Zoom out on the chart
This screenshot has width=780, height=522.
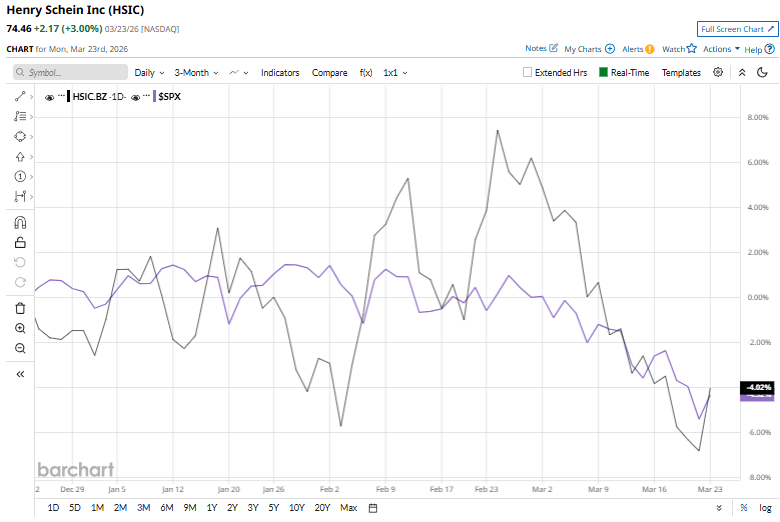click(x=20, y=348)
